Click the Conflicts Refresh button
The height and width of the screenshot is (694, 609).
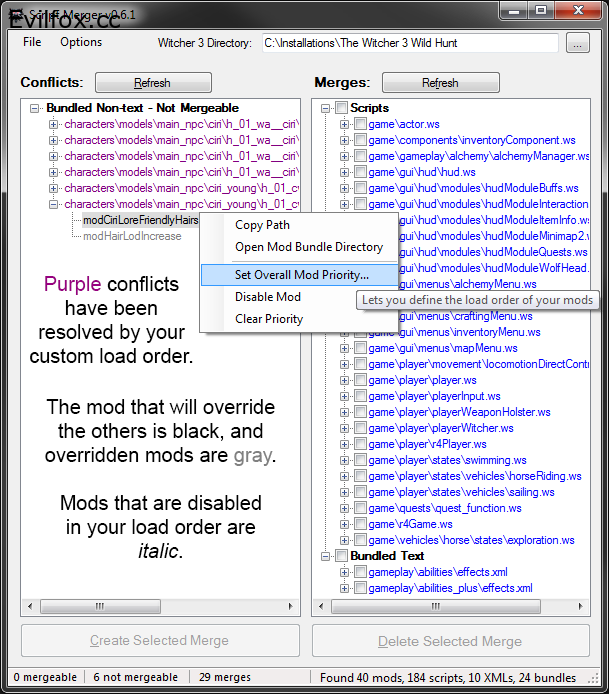point(153,83)
